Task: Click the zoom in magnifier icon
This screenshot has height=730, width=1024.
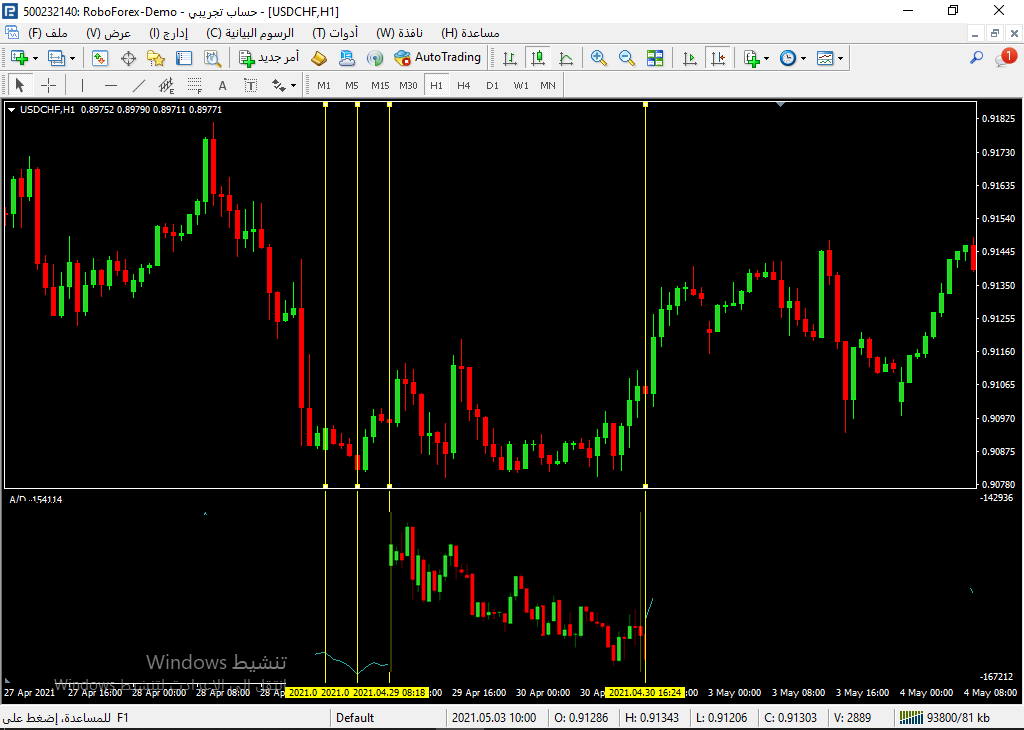Action: coord(599,58)
